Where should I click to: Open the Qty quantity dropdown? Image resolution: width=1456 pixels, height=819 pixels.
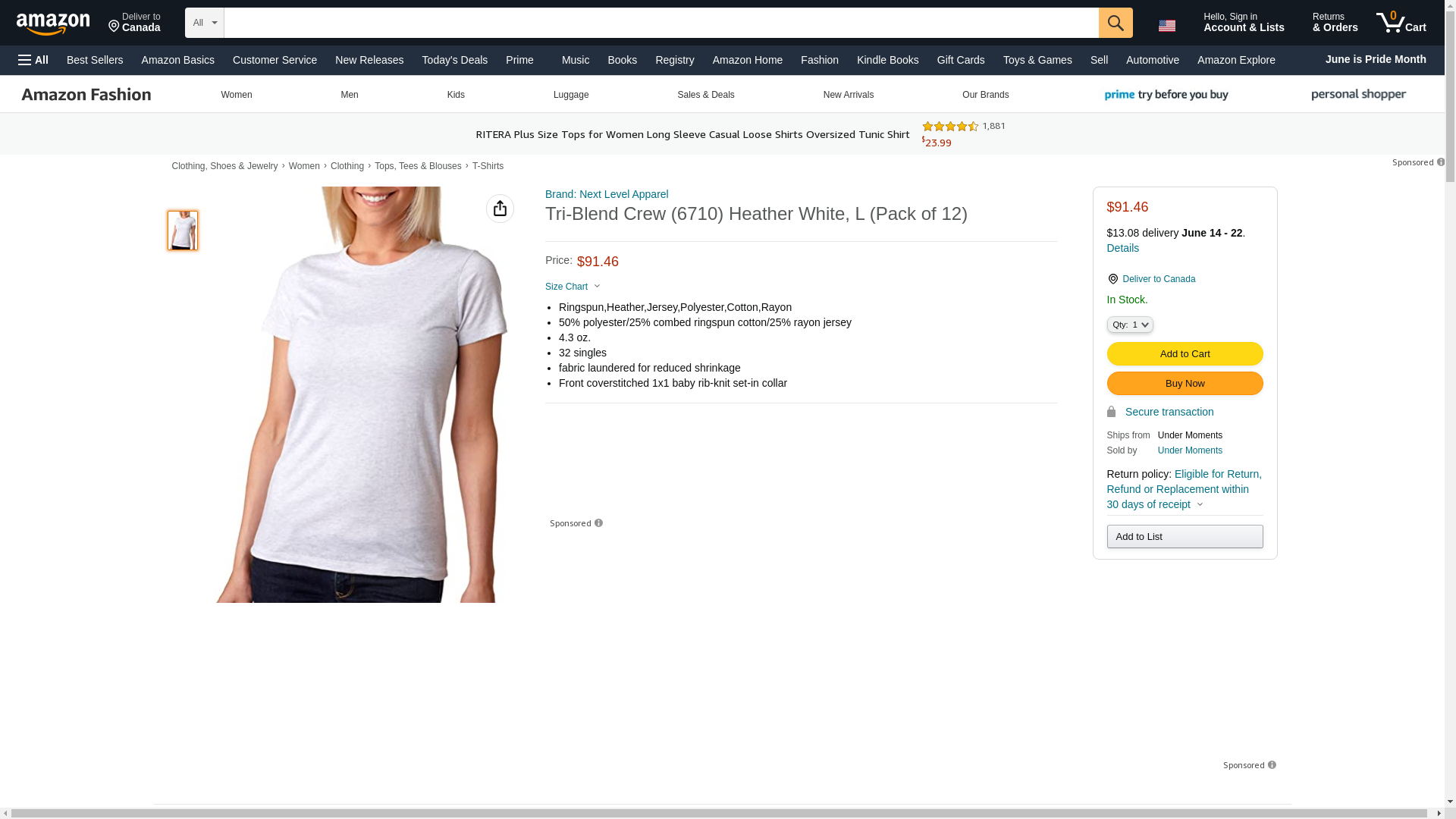[x=1130, y=325]
